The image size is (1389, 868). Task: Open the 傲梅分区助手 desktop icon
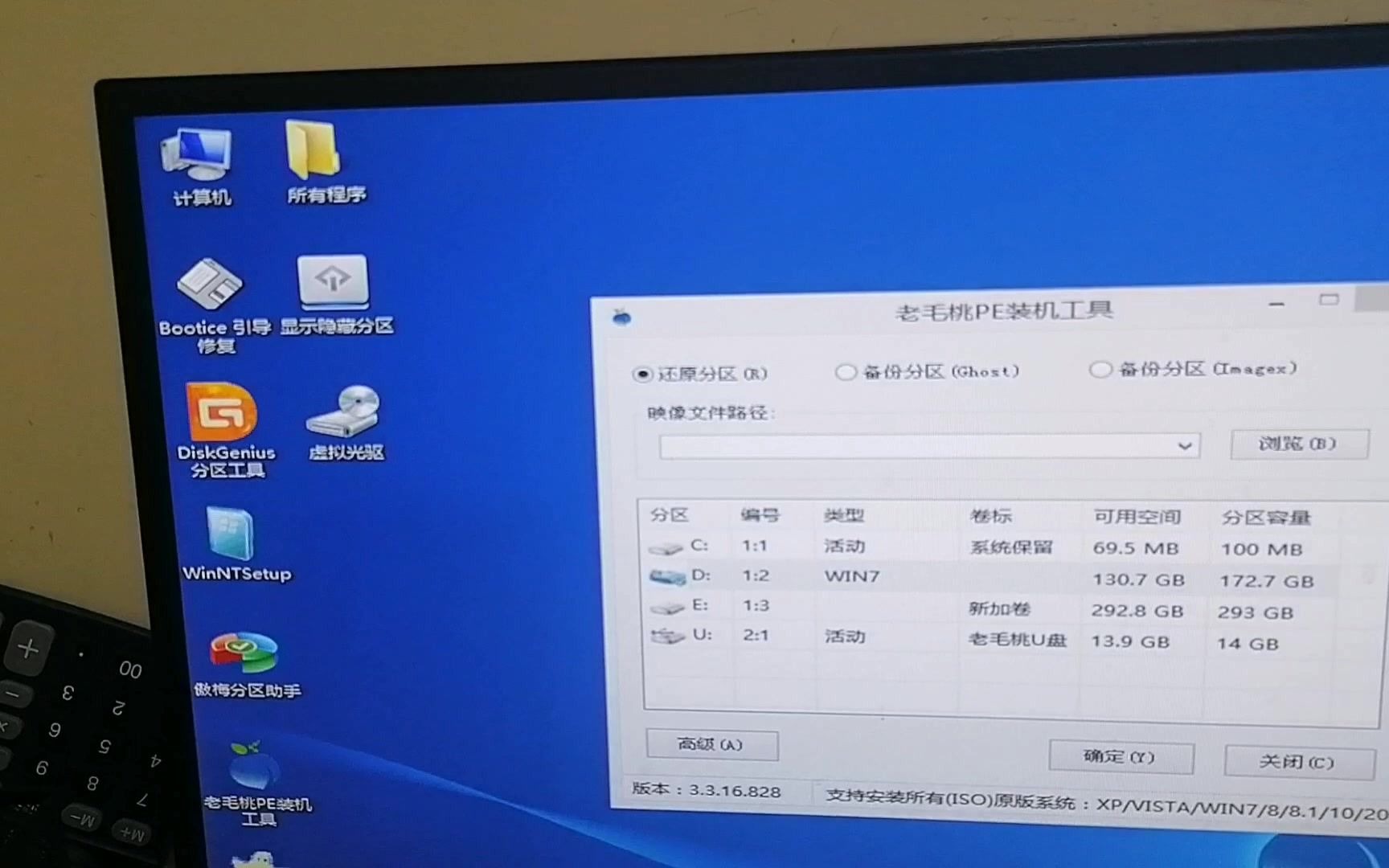[x=245, y=665]
